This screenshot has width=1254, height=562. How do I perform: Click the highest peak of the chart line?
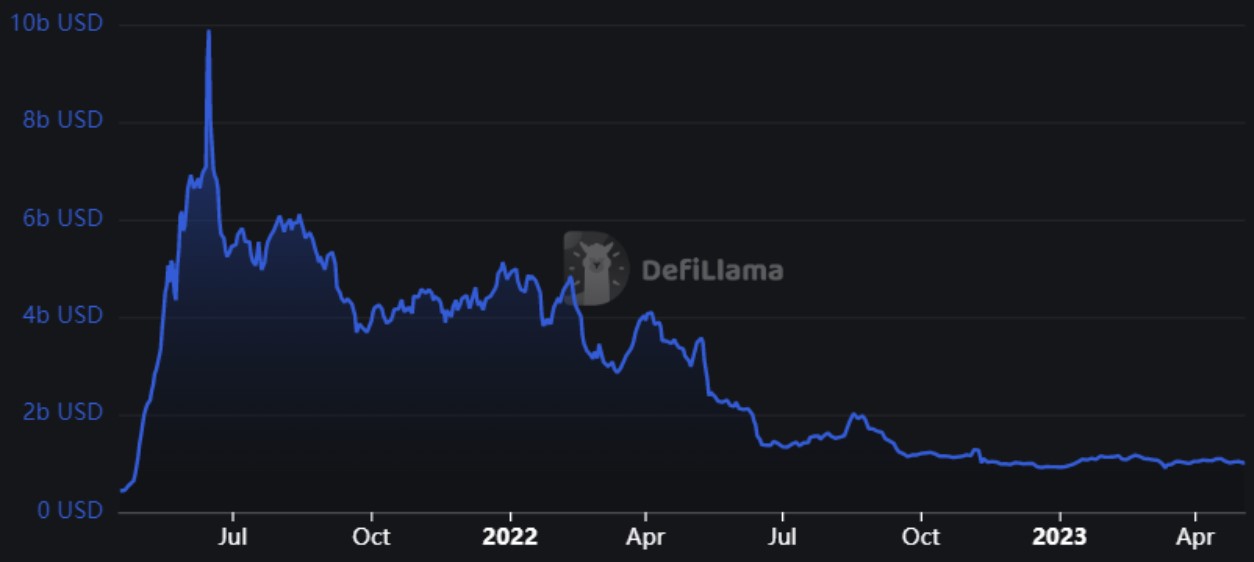pos(208,31)
